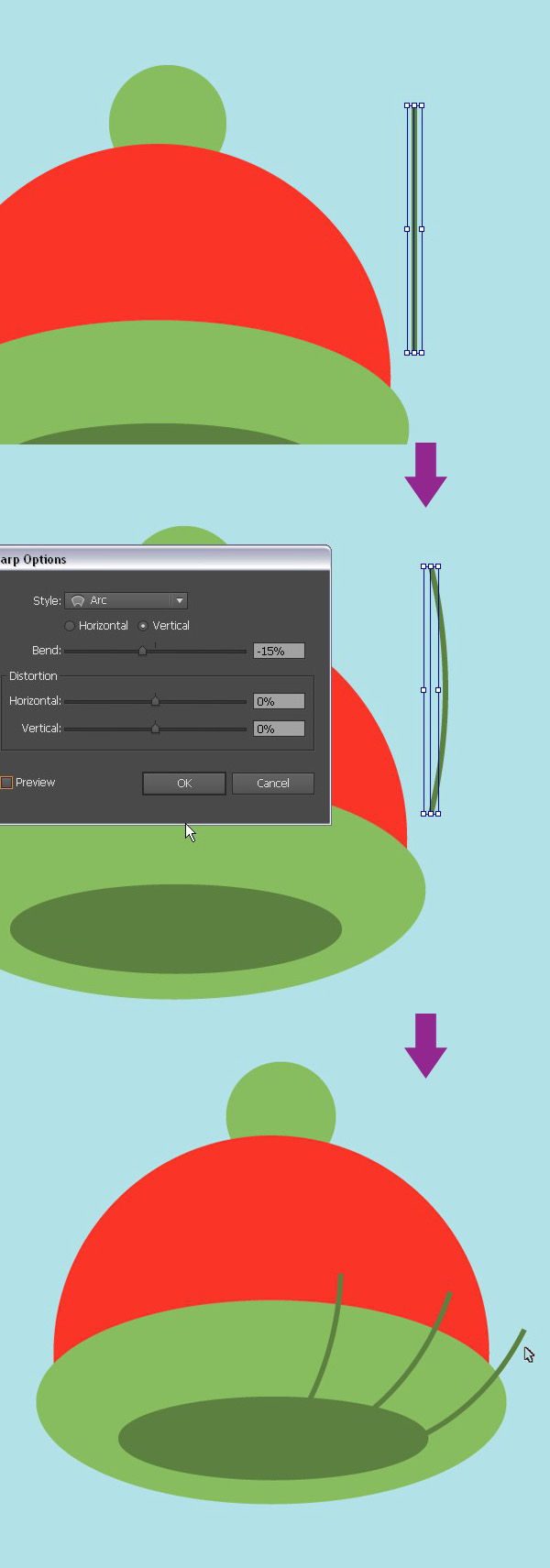This screenshot has width=550, height=1568.
Task: Click the Bend slider handle
Action: point(142,651)
